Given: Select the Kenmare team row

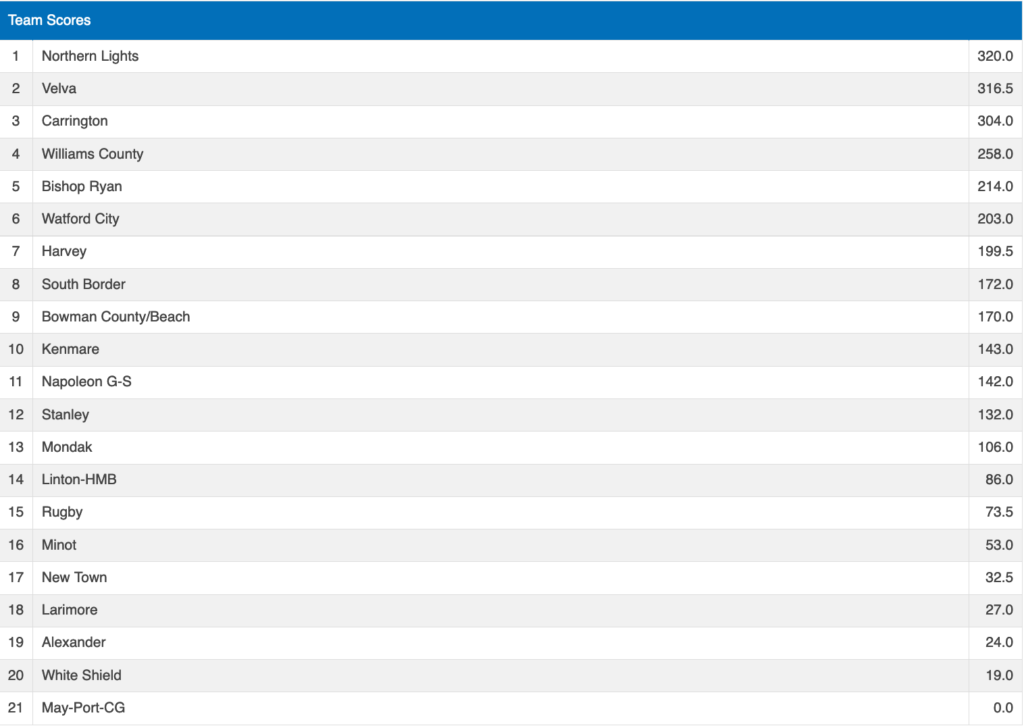Looking at the screenshot, I should click(71, 349).
